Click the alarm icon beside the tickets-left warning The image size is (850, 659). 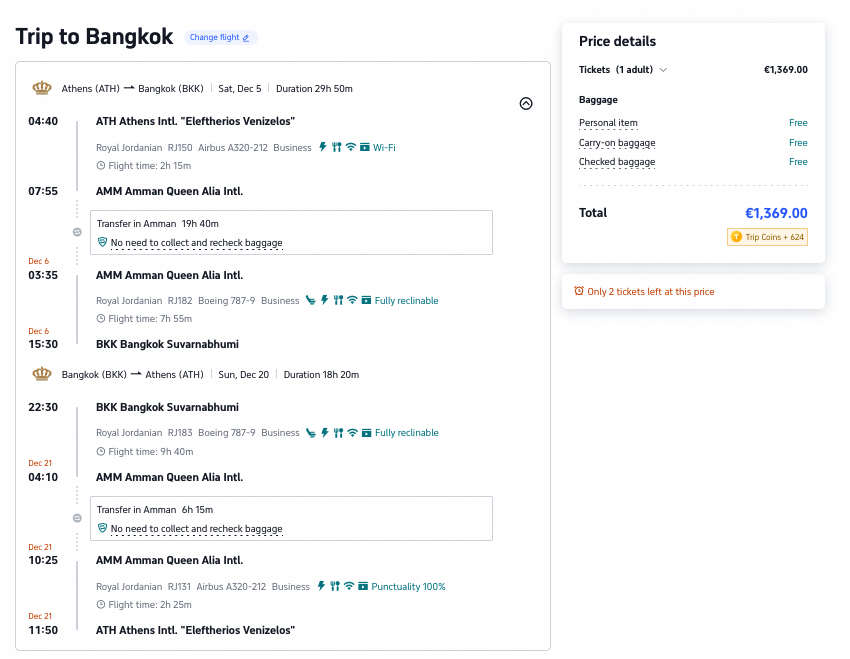point(579,291)
